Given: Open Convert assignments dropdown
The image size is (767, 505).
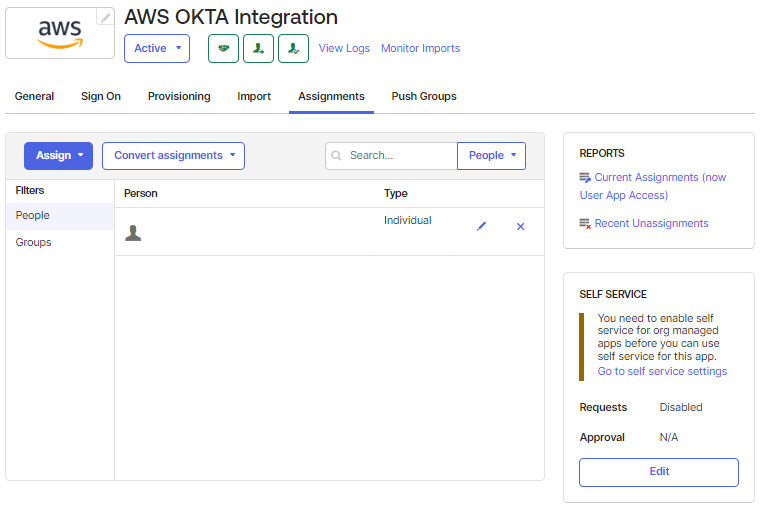Looking at the screenshot, I should [x=173, y=156].
